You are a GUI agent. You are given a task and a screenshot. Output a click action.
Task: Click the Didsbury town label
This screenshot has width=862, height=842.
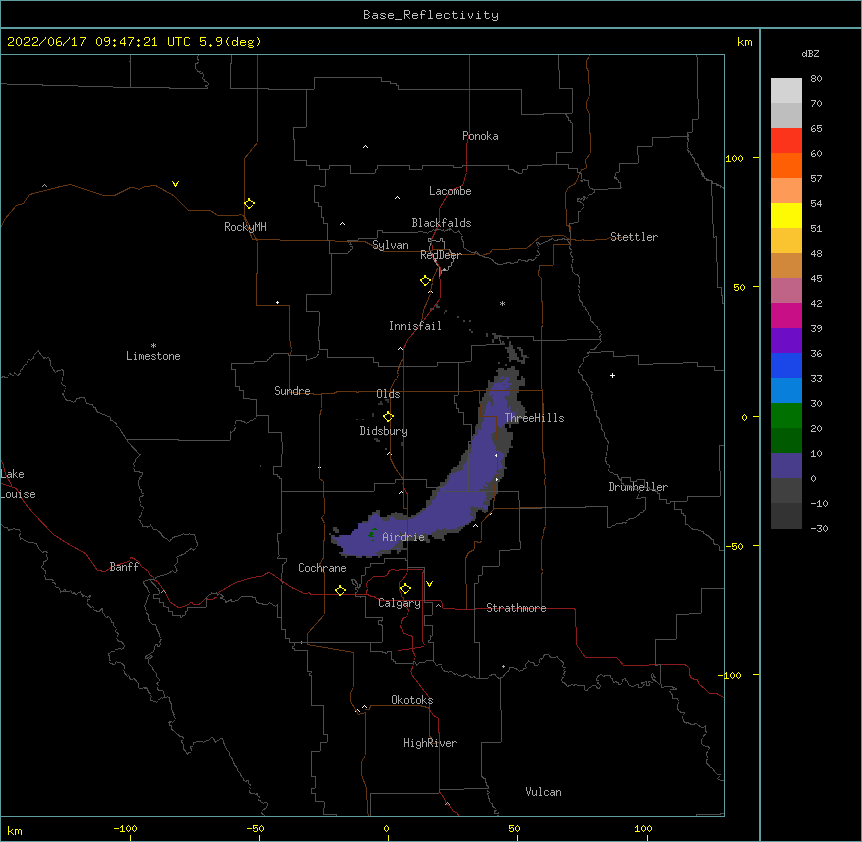point(384,431)
